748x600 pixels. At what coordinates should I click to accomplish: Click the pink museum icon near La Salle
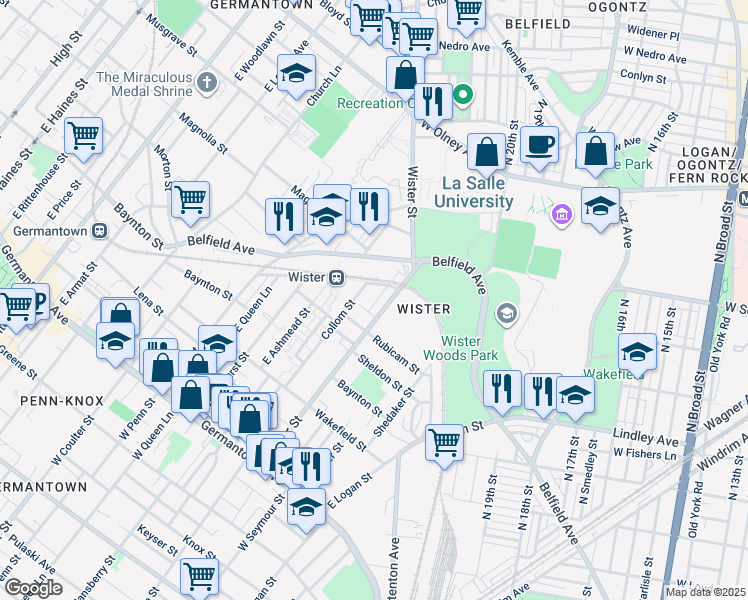[x=562, y=214]
